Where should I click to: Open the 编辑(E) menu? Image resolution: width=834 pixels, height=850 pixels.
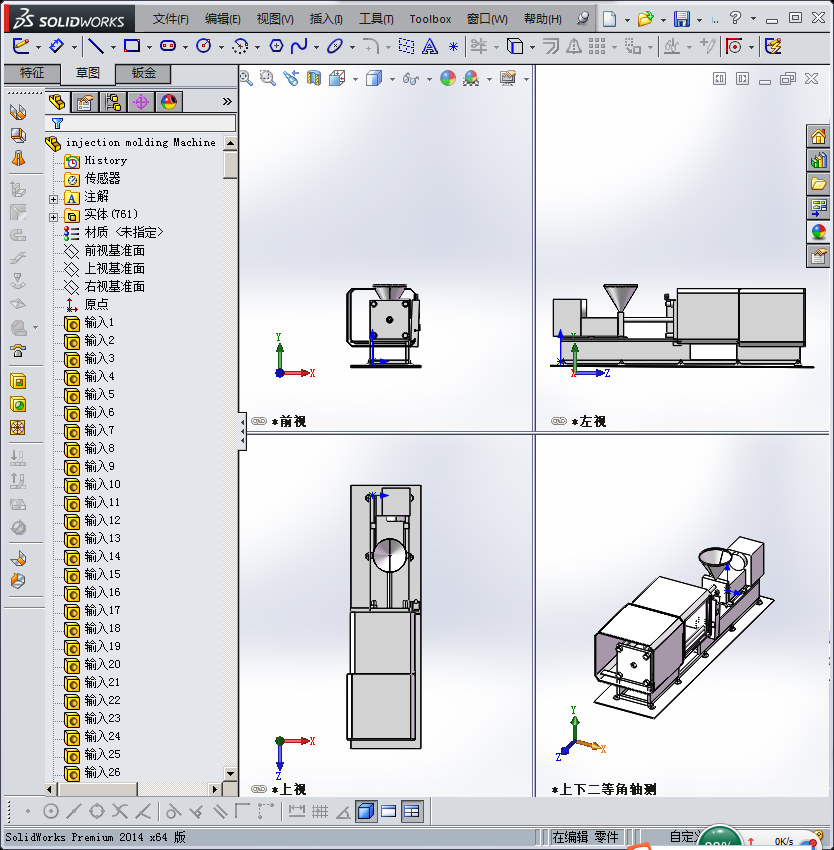coord(223,19)
